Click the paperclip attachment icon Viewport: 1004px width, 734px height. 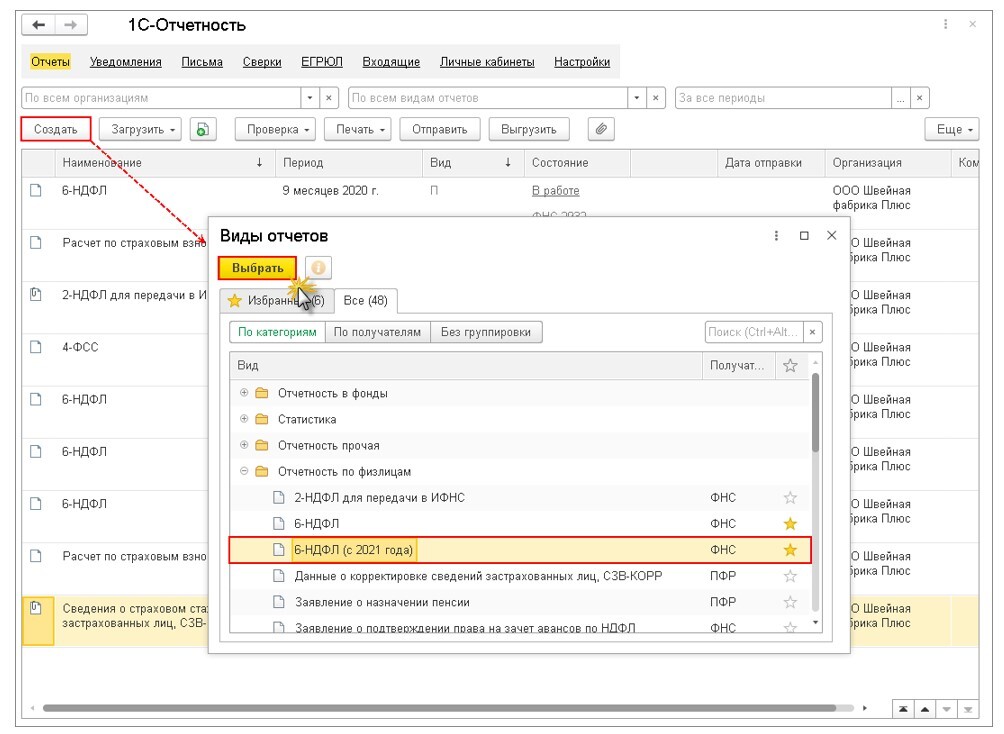point(601,129)
